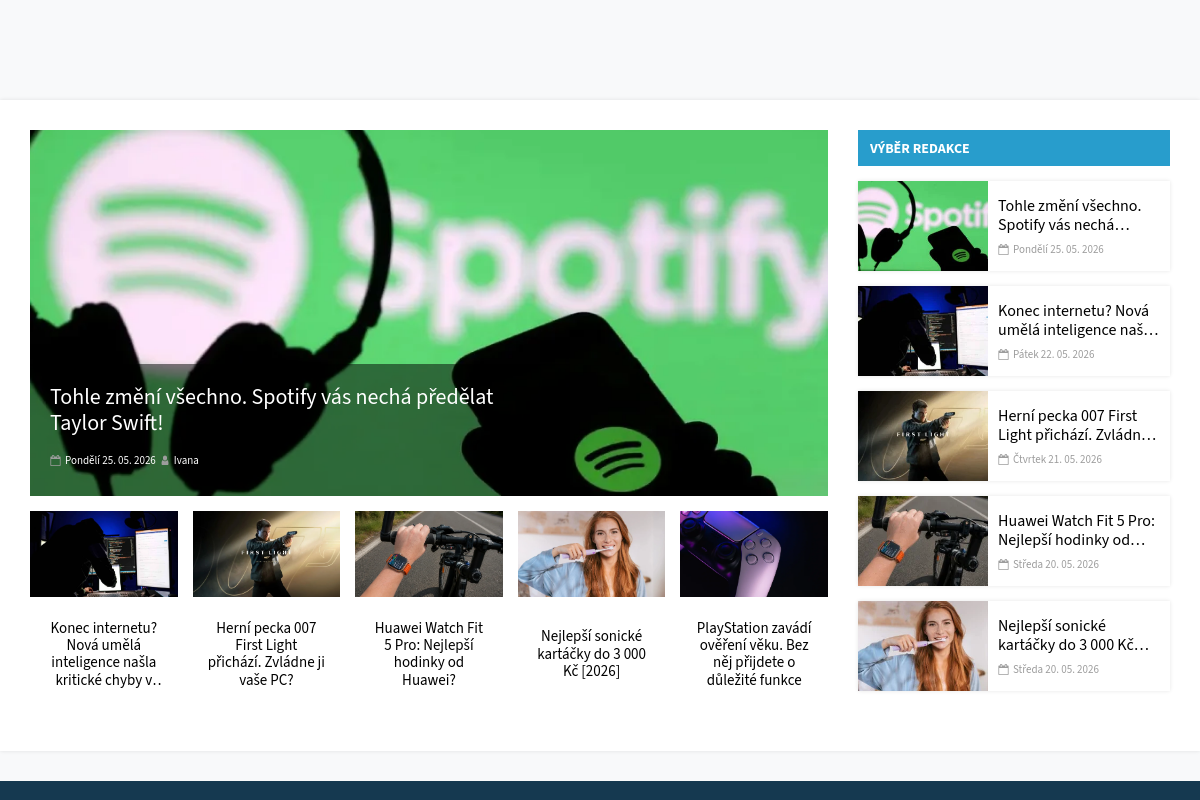The width and height of the screenshot is (1200, 800).
Task: Open toothbrush thumbnail under the banner
Action: [x=591, y=554]
